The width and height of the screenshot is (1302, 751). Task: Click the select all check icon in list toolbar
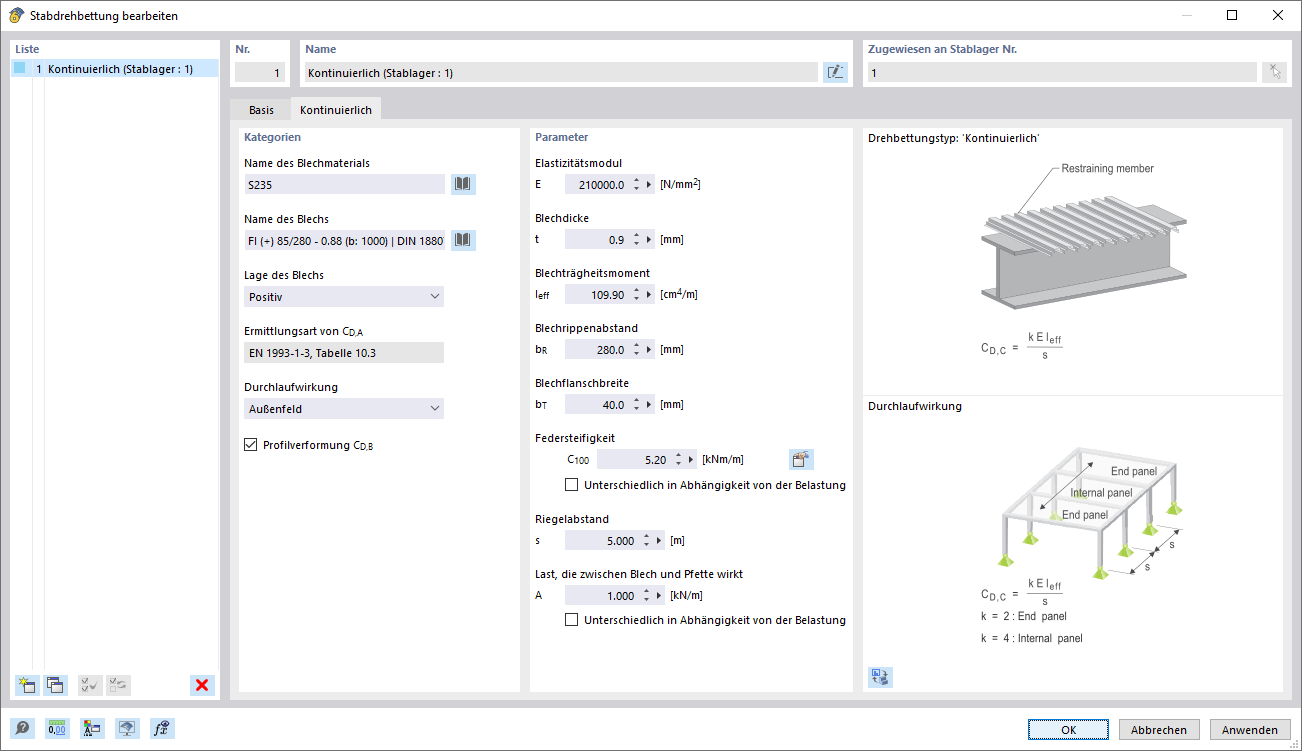point(89,685)
